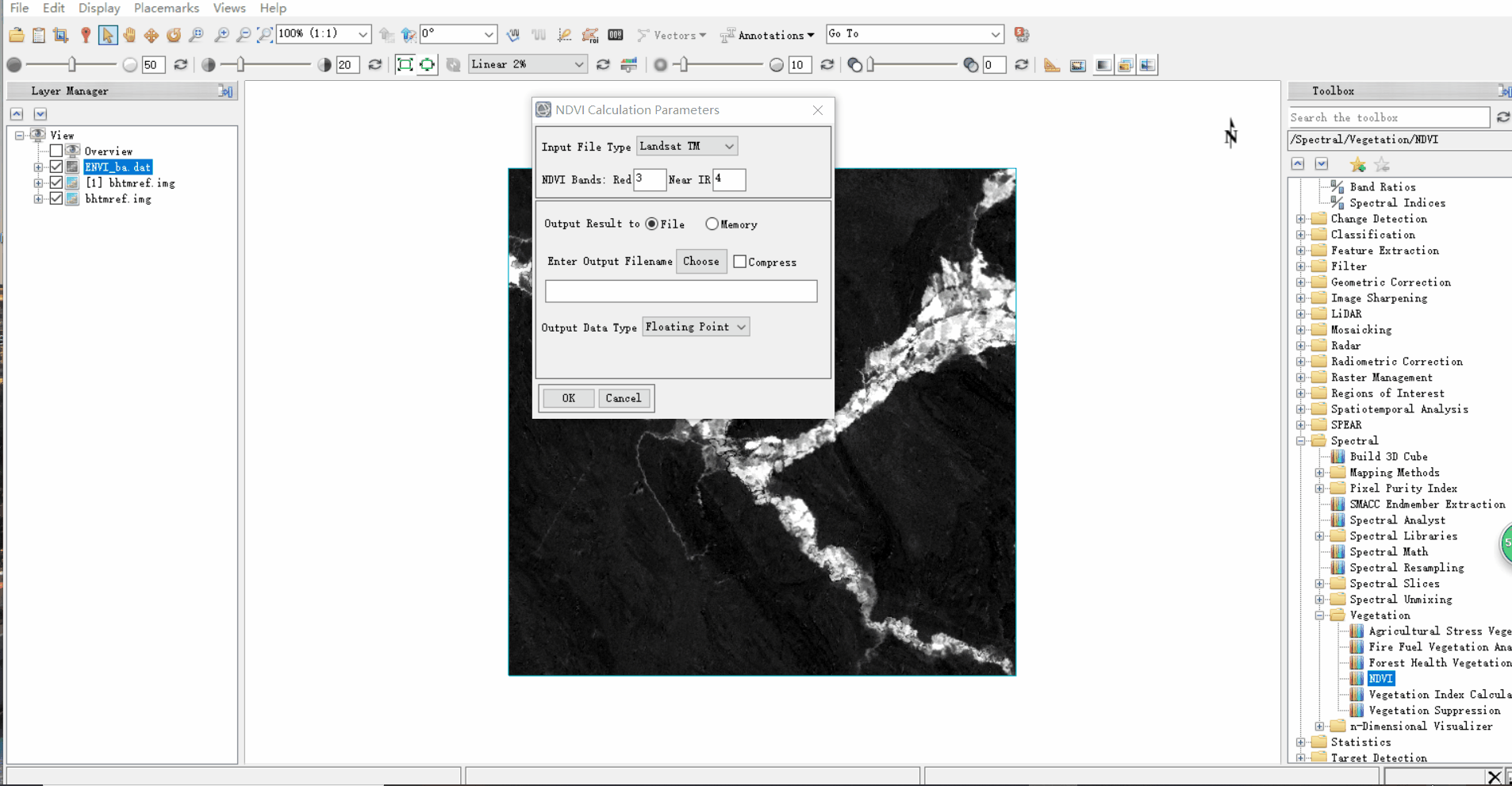Image resolution: width=1512 pixels, height=786 pixels.
Task: Select the Fly crosshair-arrows tool
Action: tap(152, 35)
